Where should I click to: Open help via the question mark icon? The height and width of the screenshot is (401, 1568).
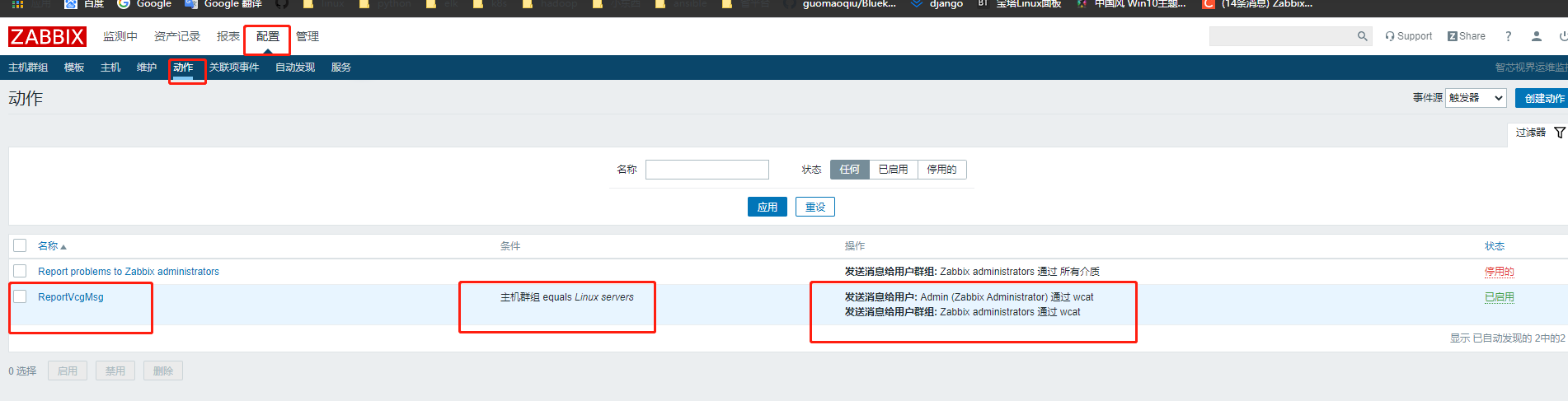[1508, 36]
